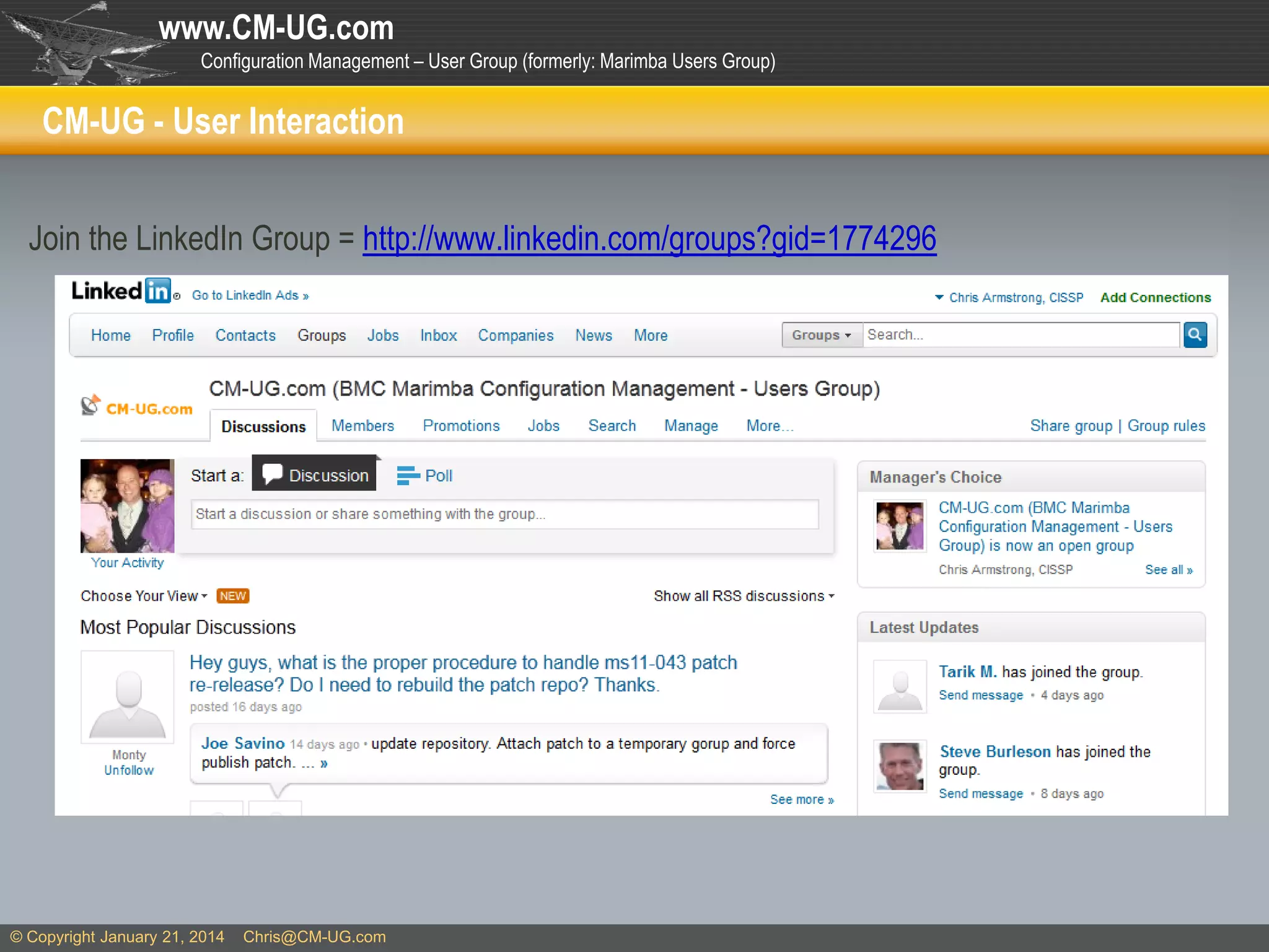Screen dimensions: 1269x952
Task: Send message to Tarik M.
Action: click(981, 696)
